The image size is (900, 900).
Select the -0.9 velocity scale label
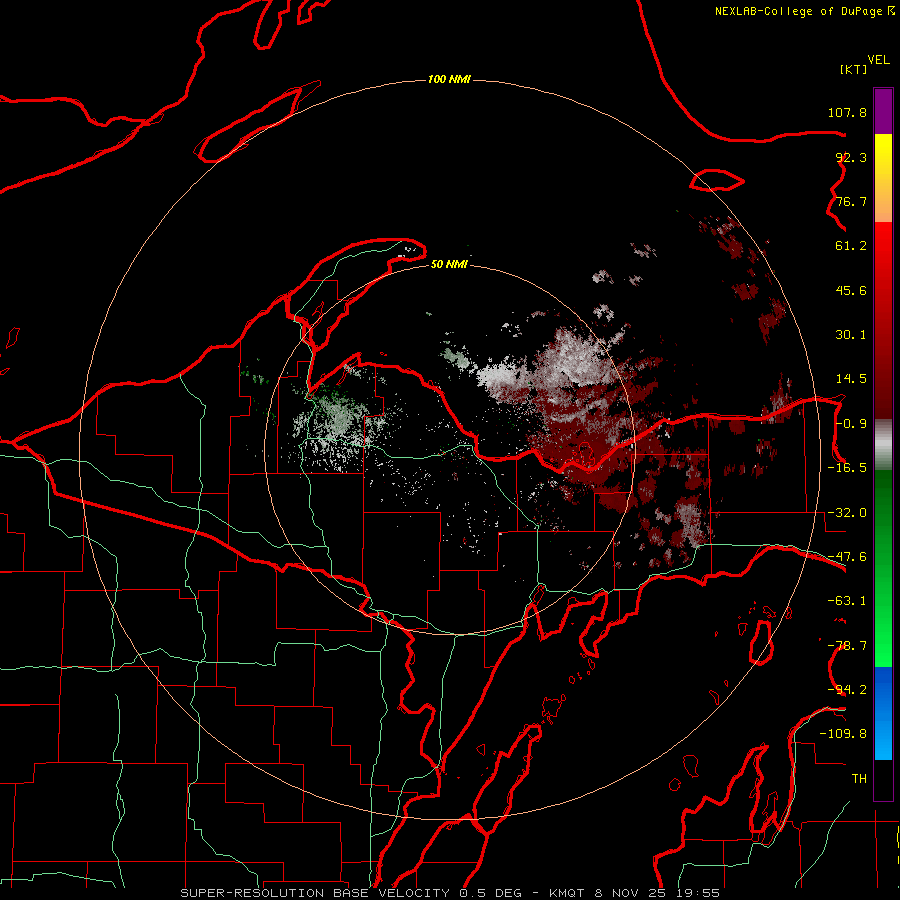pos(851,424)
